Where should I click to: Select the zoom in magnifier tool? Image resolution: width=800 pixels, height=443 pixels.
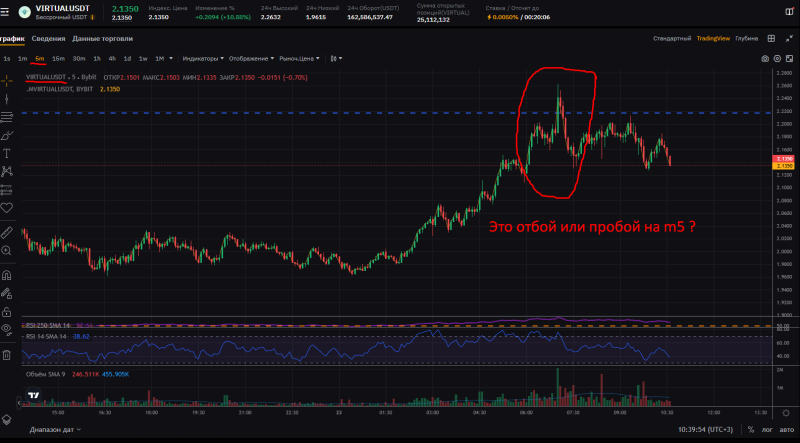click(x=7, y=251)
